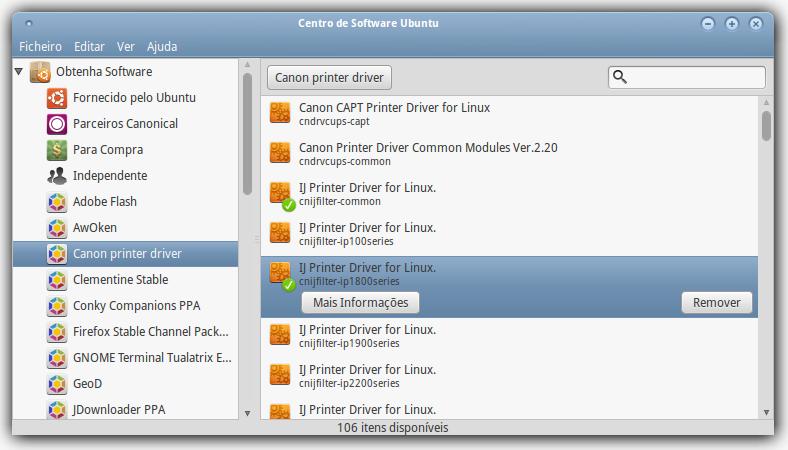Image resolution: width=788 pixels, height=450 pixels.
Task: Click the GeoD source icon
Action: [57, 384]
